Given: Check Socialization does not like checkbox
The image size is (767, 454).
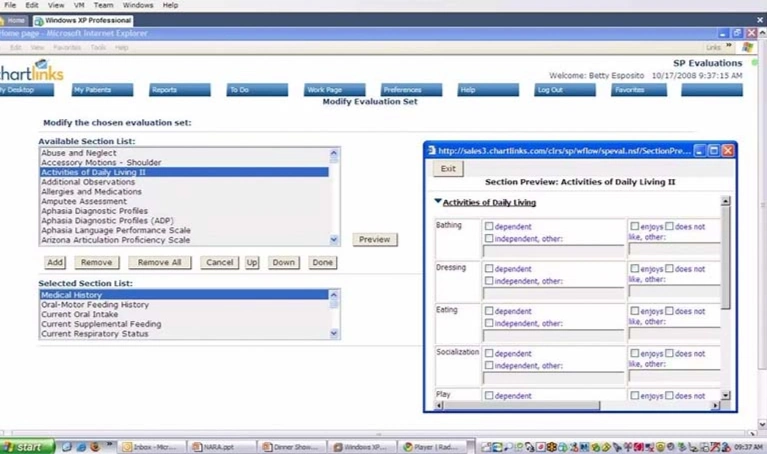Looking at the screenshot, I should [669, 353].
